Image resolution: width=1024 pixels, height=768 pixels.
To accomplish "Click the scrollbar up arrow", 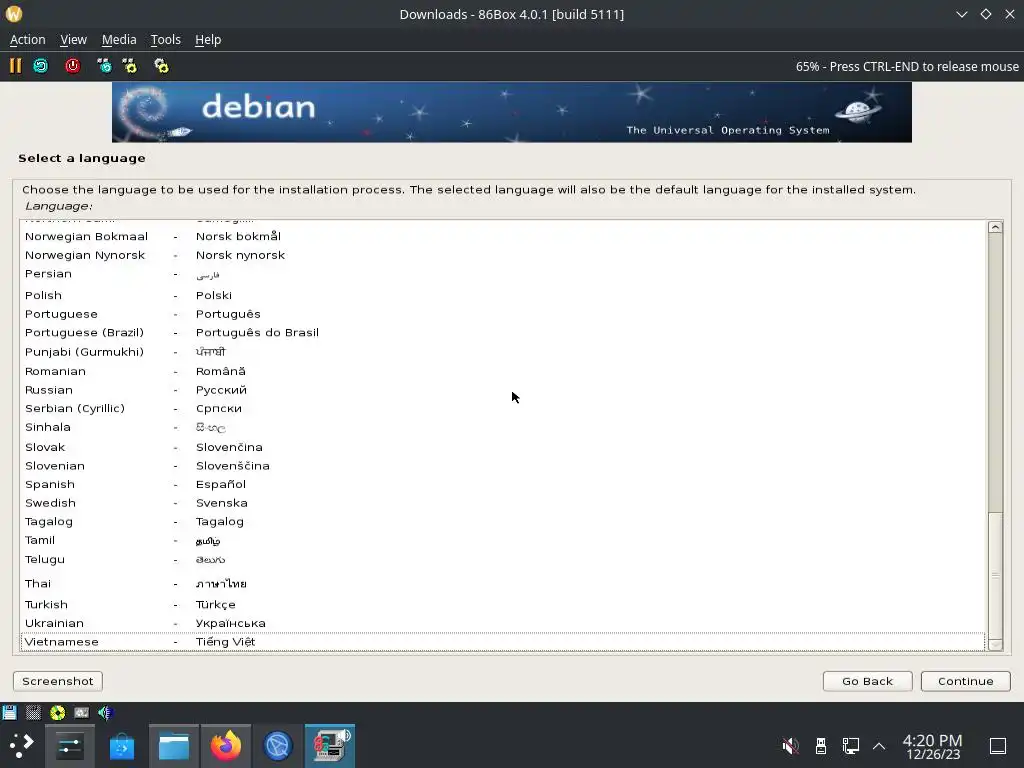I will (x=995, y=227).
